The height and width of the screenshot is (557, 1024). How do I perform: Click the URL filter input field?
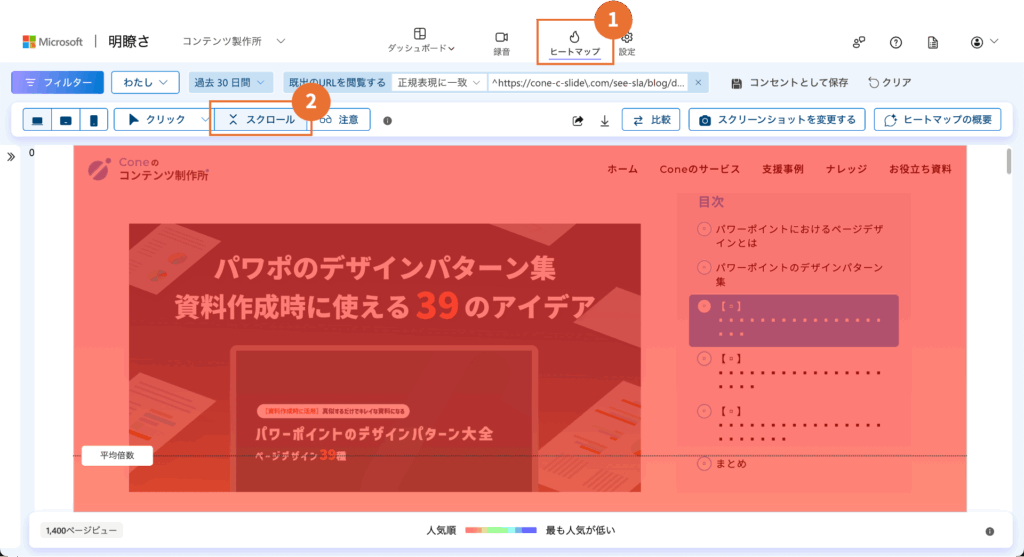tap(588, 82)
